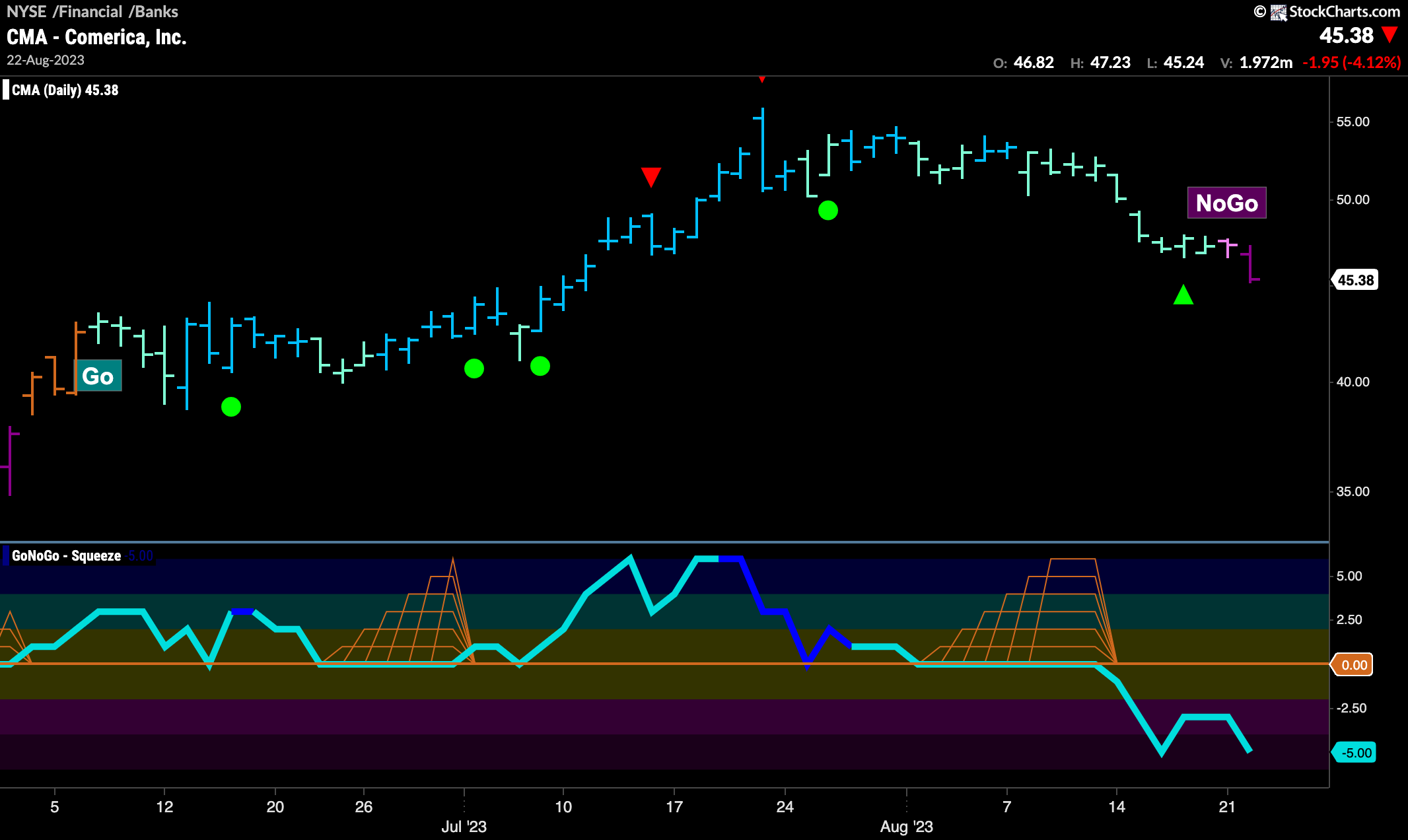Image resolution: width=1408 pixels, height=840 pixels.
Task: Click the green circle marker near 26 July
Action: click(x=828, y=211)
